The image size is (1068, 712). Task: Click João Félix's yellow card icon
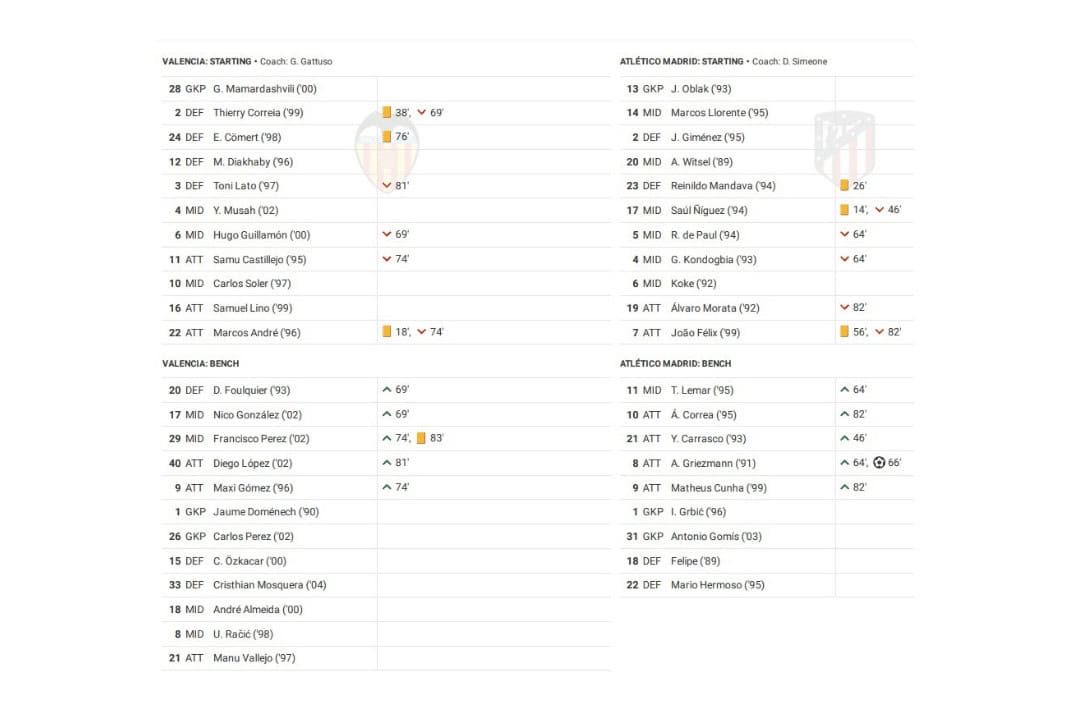pos(844,332)
